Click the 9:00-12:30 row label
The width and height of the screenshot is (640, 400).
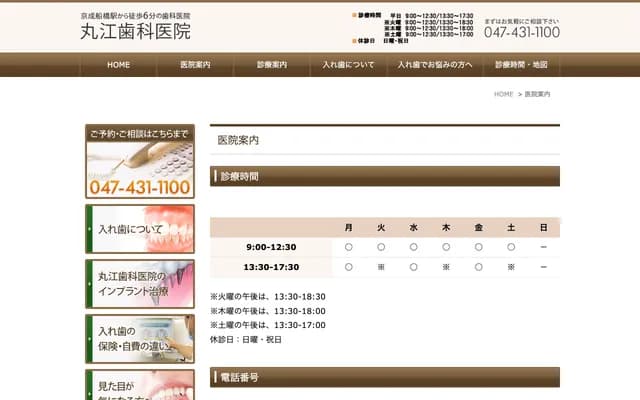coord(270,246)
